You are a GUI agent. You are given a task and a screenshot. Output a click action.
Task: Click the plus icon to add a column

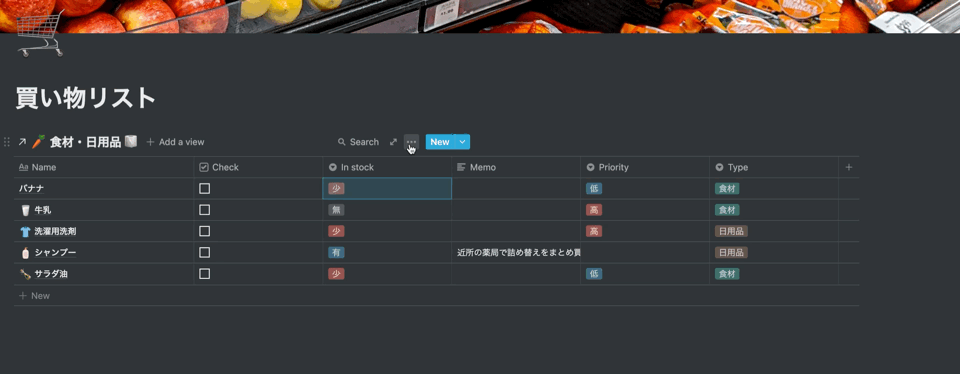tap(849, 167)
